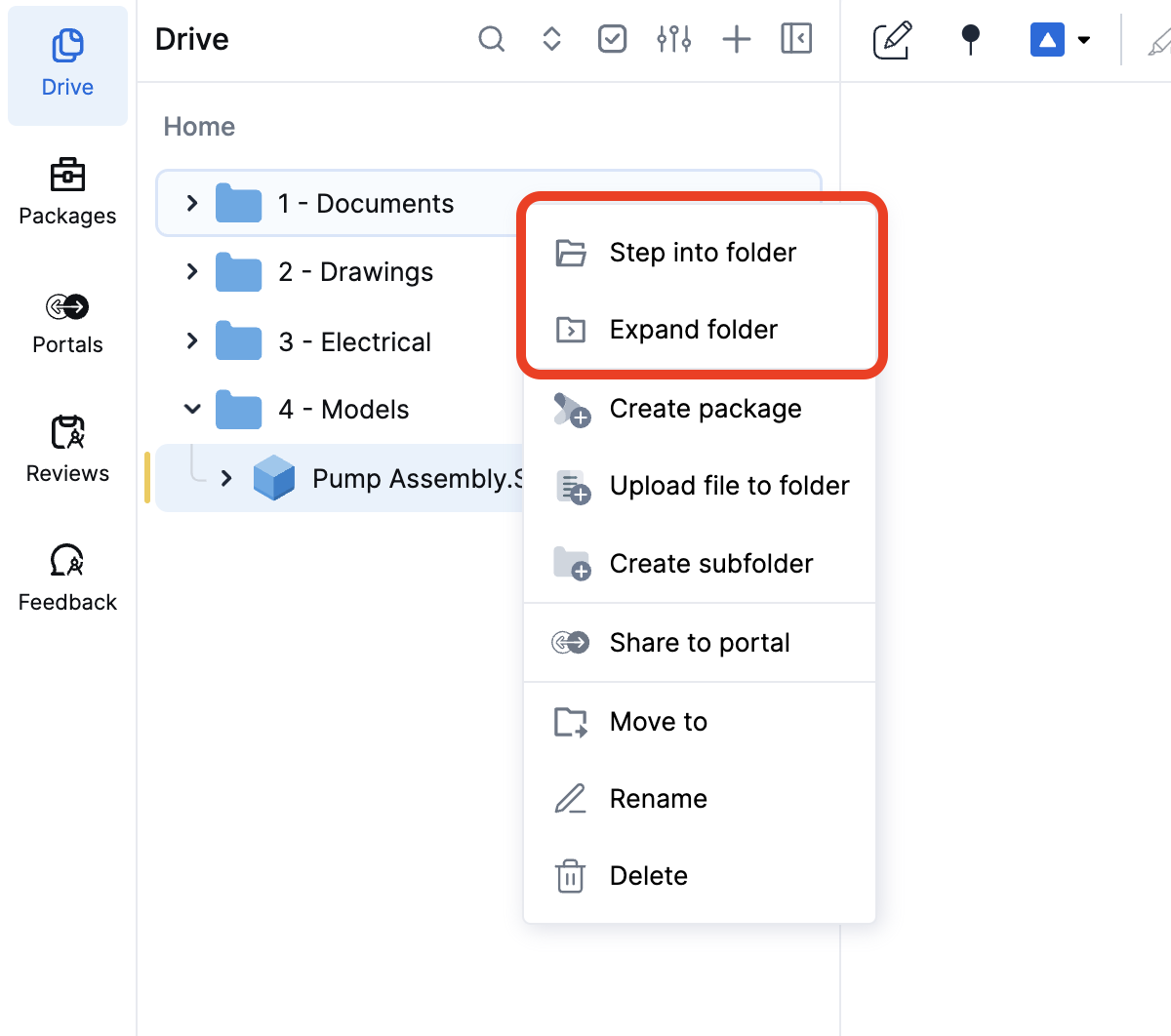
Task: Select the 1 - Documents folder
Action: click(x=337, y=203)
